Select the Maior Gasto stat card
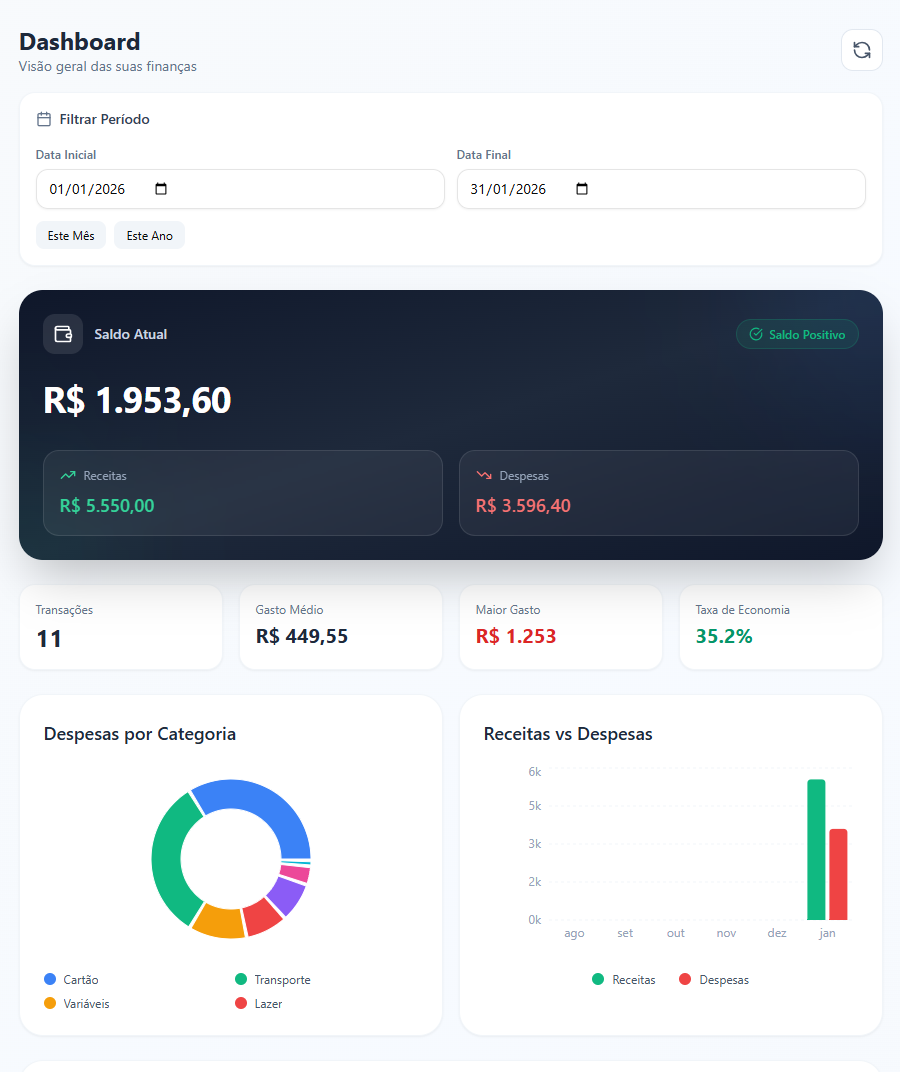The height and width of the screenshot is (1072, 900). [x=560, y=627]
